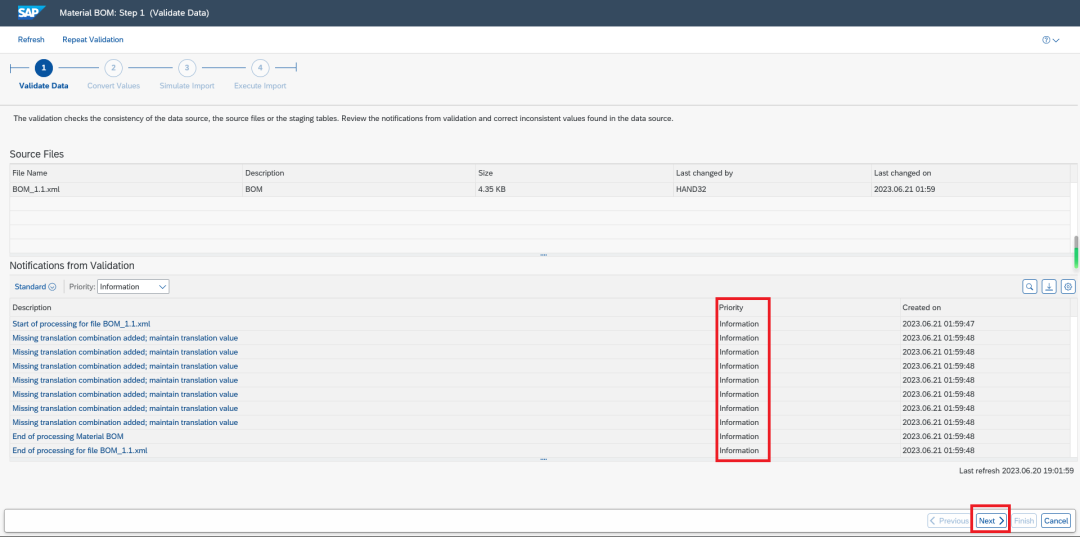
Task: Click the Previous button
Action: click(950, 520)
